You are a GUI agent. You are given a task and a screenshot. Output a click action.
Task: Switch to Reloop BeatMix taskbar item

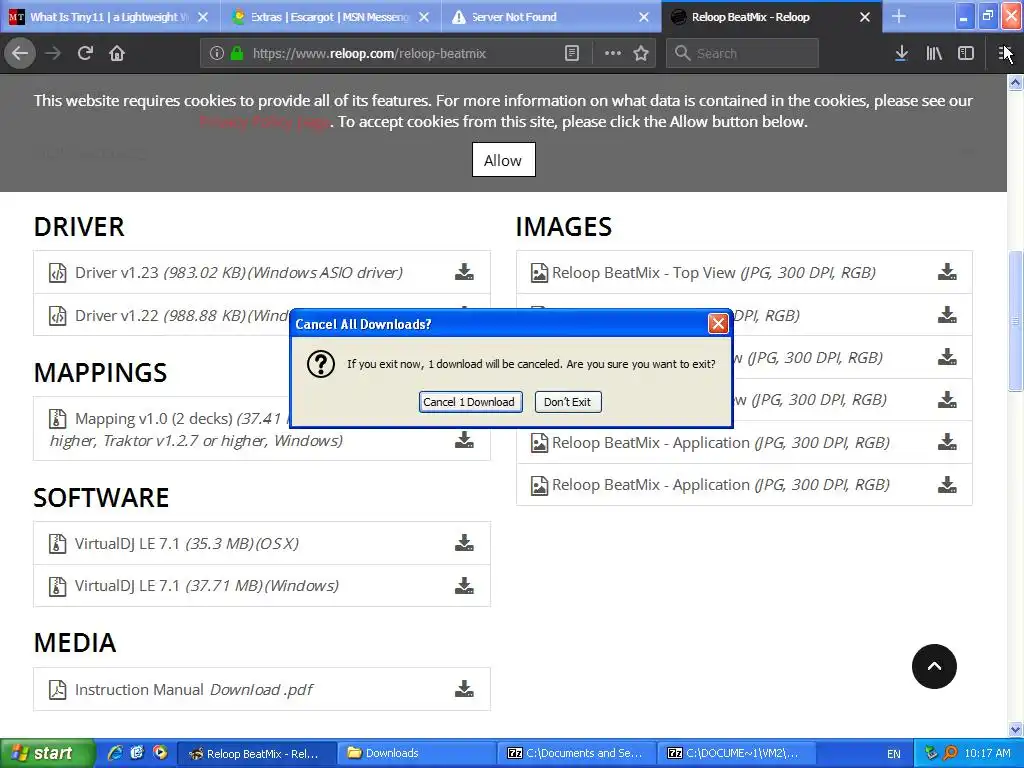coord(257,753)
